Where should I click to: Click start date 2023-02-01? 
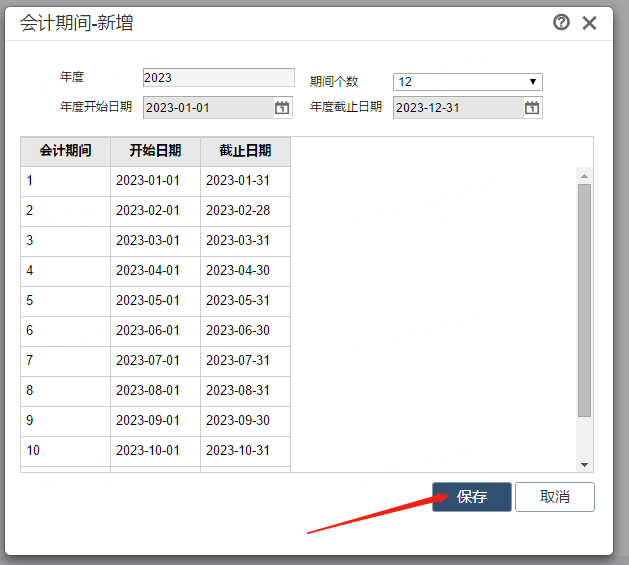click(155, 211)
